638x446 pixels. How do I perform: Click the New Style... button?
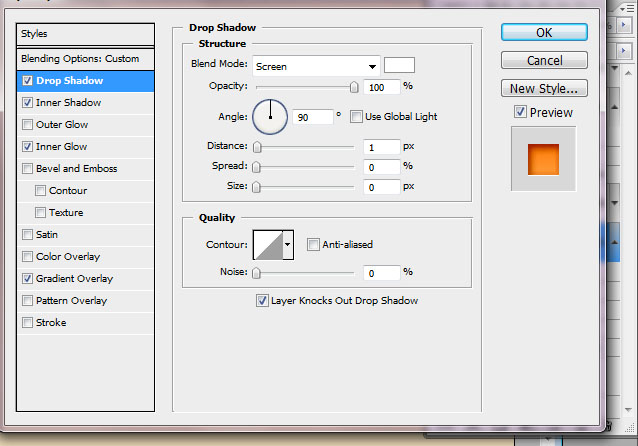click(x=544, y=89)
